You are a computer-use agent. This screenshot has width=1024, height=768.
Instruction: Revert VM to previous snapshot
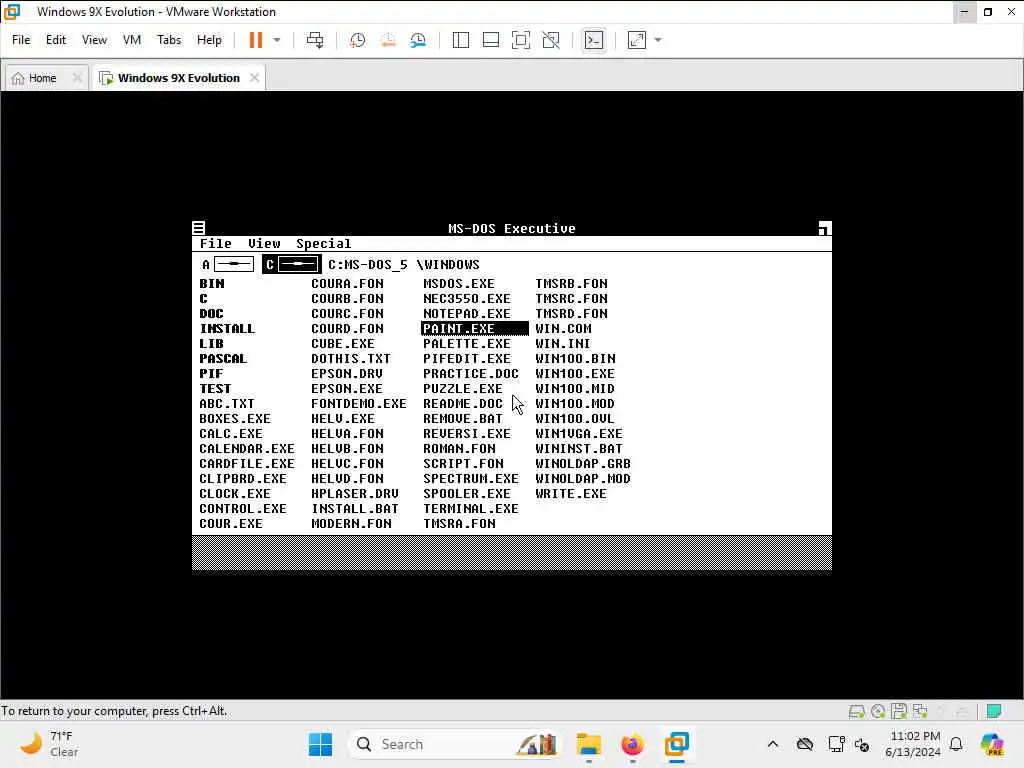[388, 40]
